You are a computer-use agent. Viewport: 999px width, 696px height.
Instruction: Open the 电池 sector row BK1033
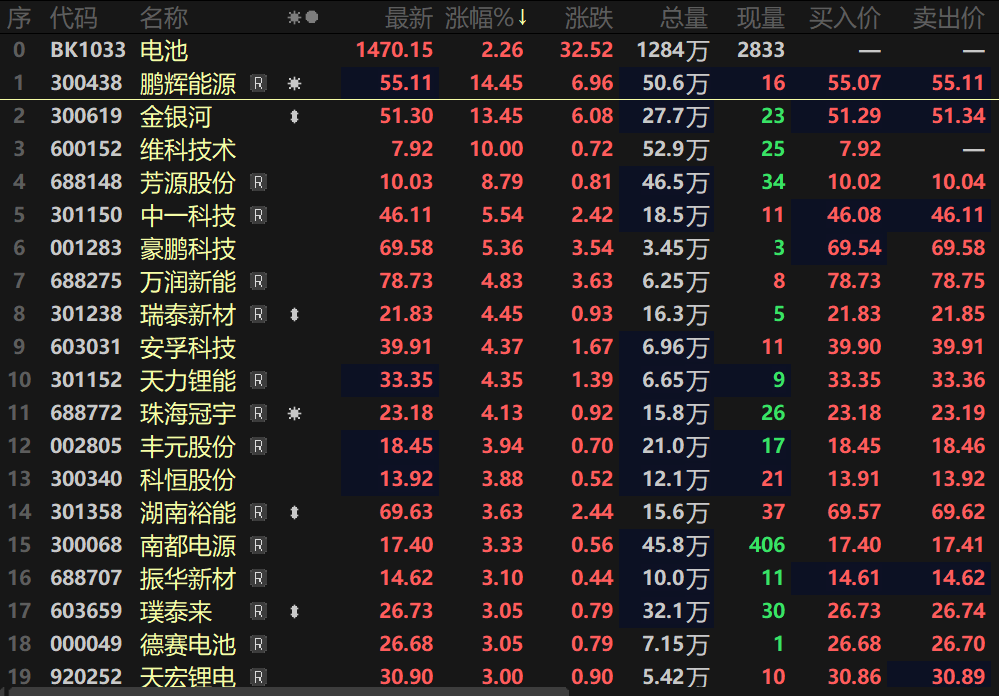(500, 50)
